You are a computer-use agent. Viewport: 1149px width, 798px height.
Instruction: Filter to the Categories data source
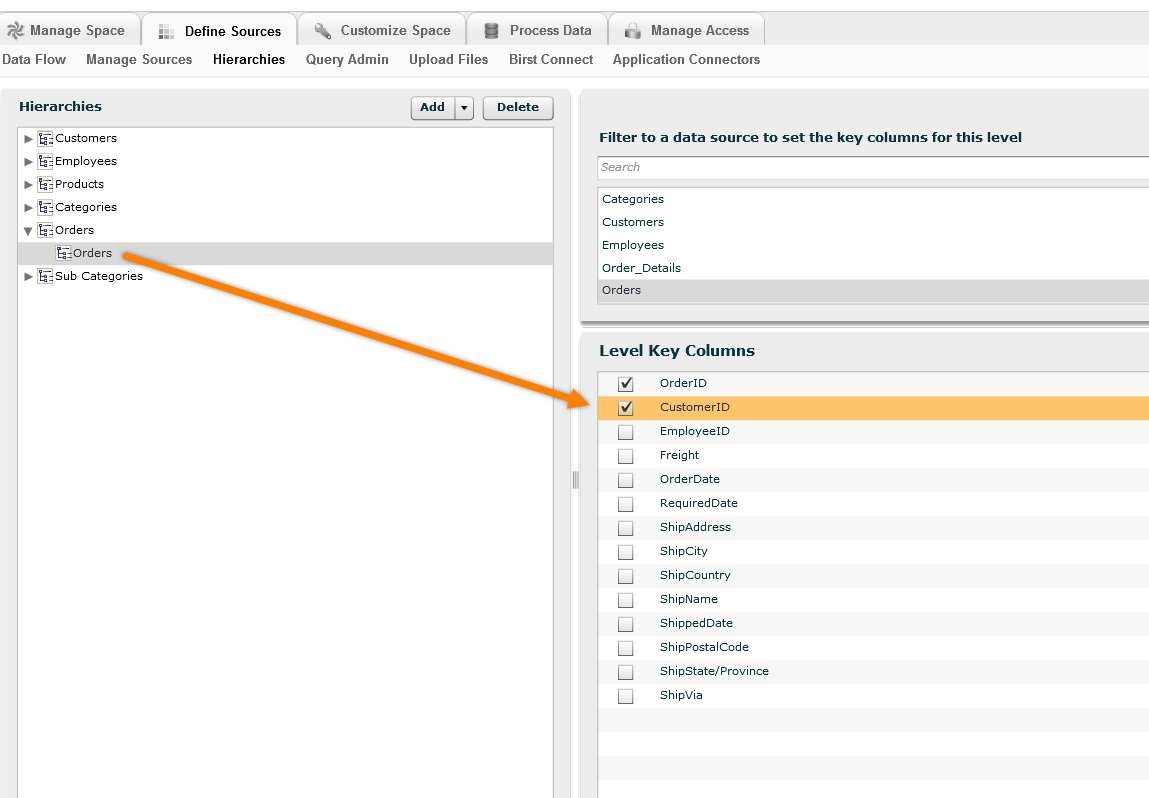click(x=873, y=199)
